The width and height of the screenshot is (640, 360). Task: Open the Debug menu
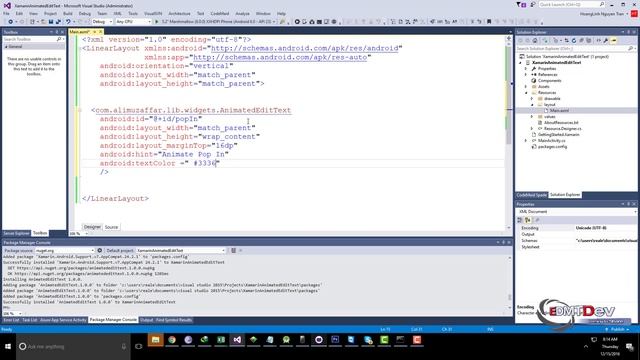point(85,13)
